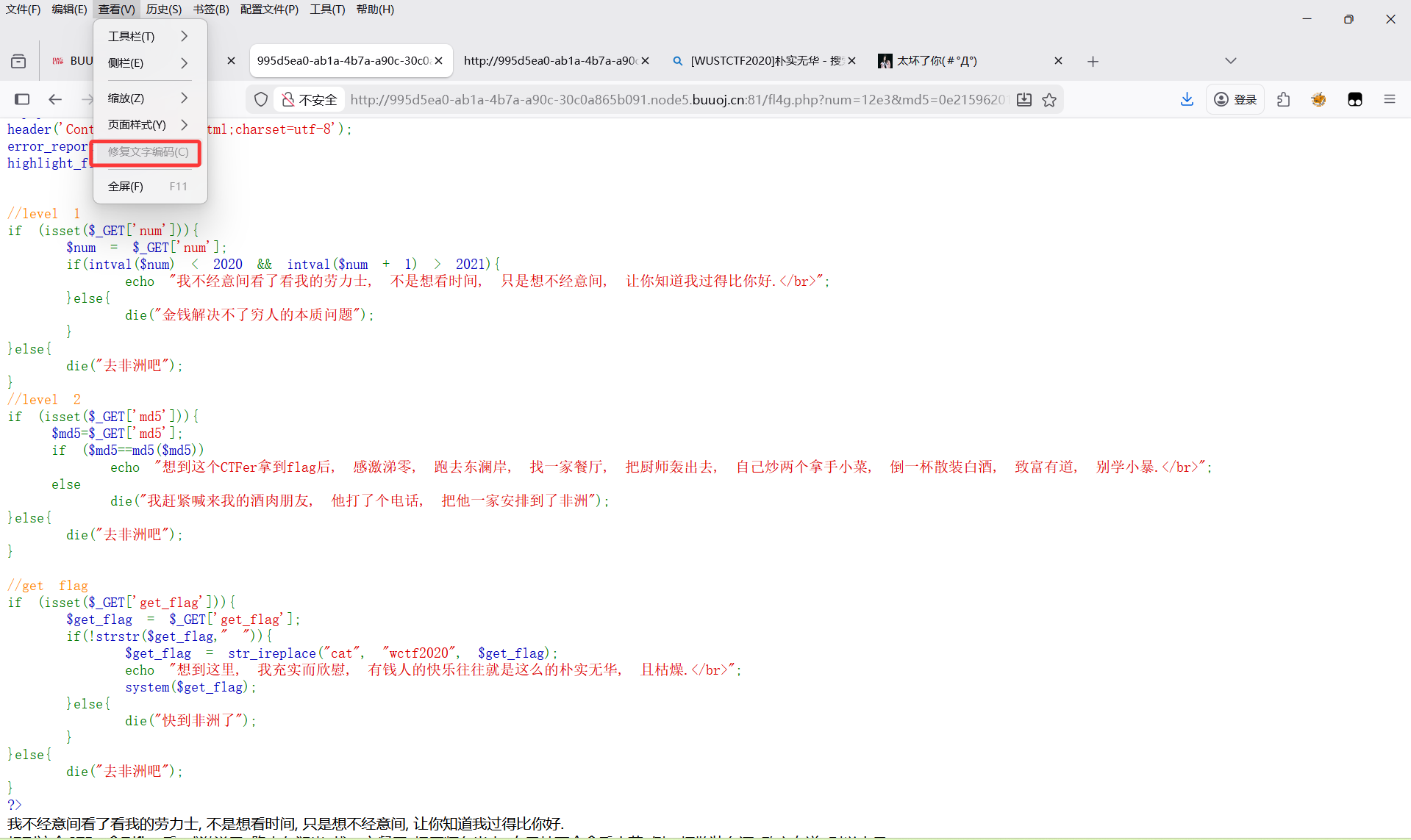This screenshot has height=840, width=1411.
Task: Select 修复文字编码(C) from the menu
Action: point(146,152)
